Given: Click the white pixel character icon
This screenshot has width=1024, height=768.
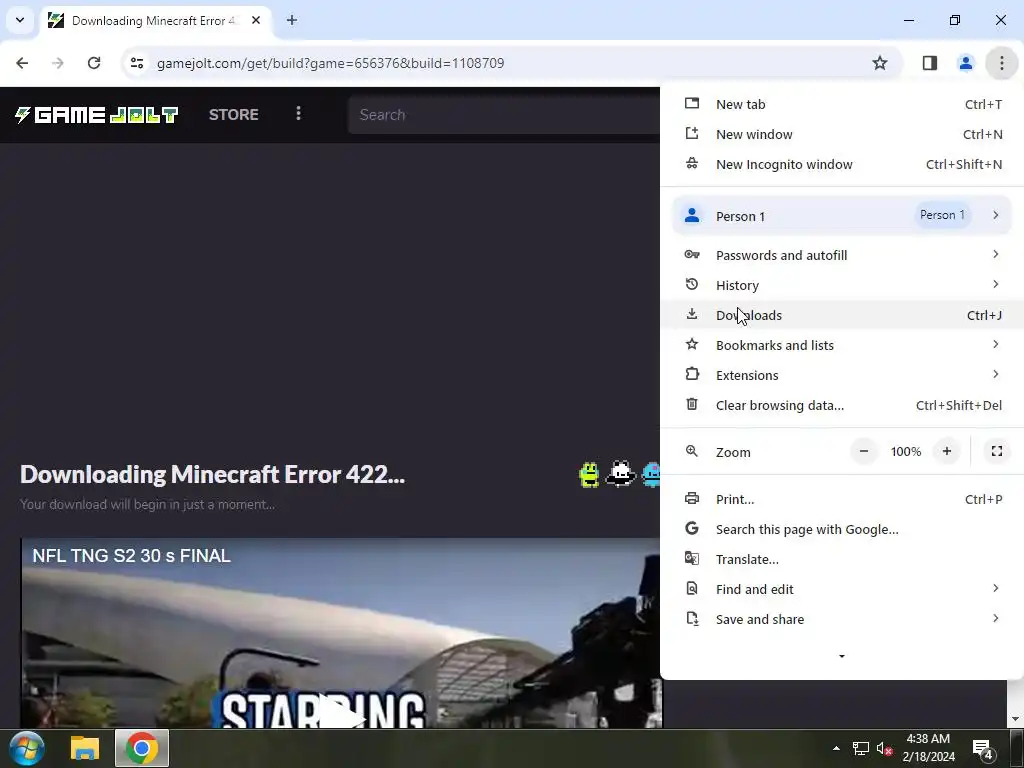Looking at the screenshot, I should [x=620, y=474].
